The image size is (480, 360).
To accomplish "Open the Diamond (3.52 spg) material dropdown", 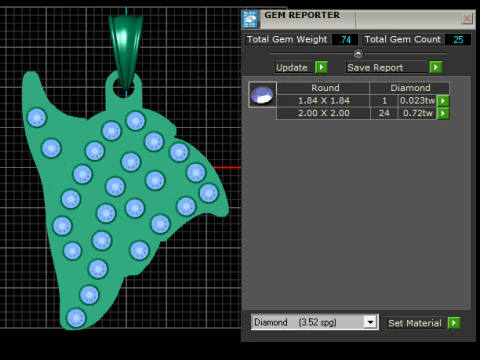I will 370,322.
